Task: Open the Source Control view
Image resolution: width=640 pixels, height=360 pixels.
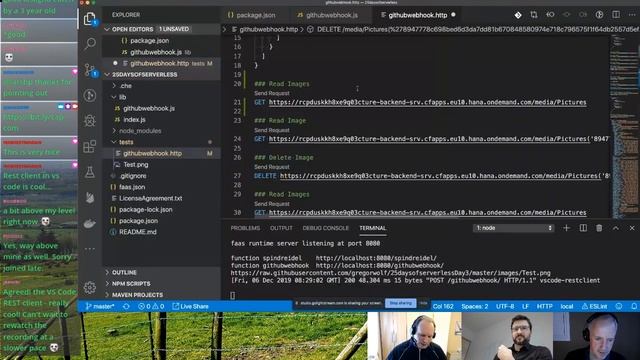Action: coord(90,70)
